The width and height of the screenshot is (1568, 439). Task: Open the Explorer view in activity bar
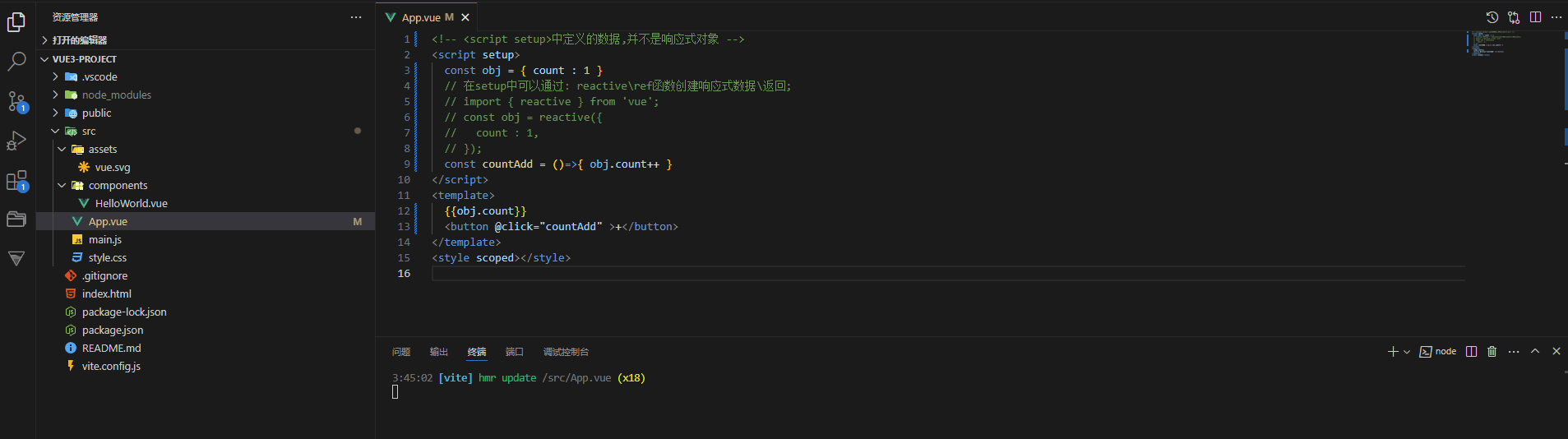click(16, 22)
